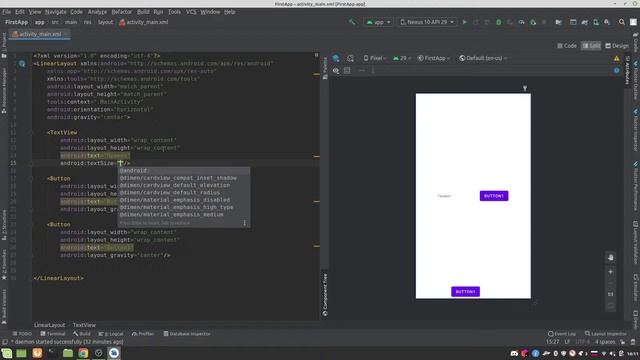Viewport: 640px width, 360px height.
Task: Click the Attach Debugger to process icon
Action: pos(533,22)
